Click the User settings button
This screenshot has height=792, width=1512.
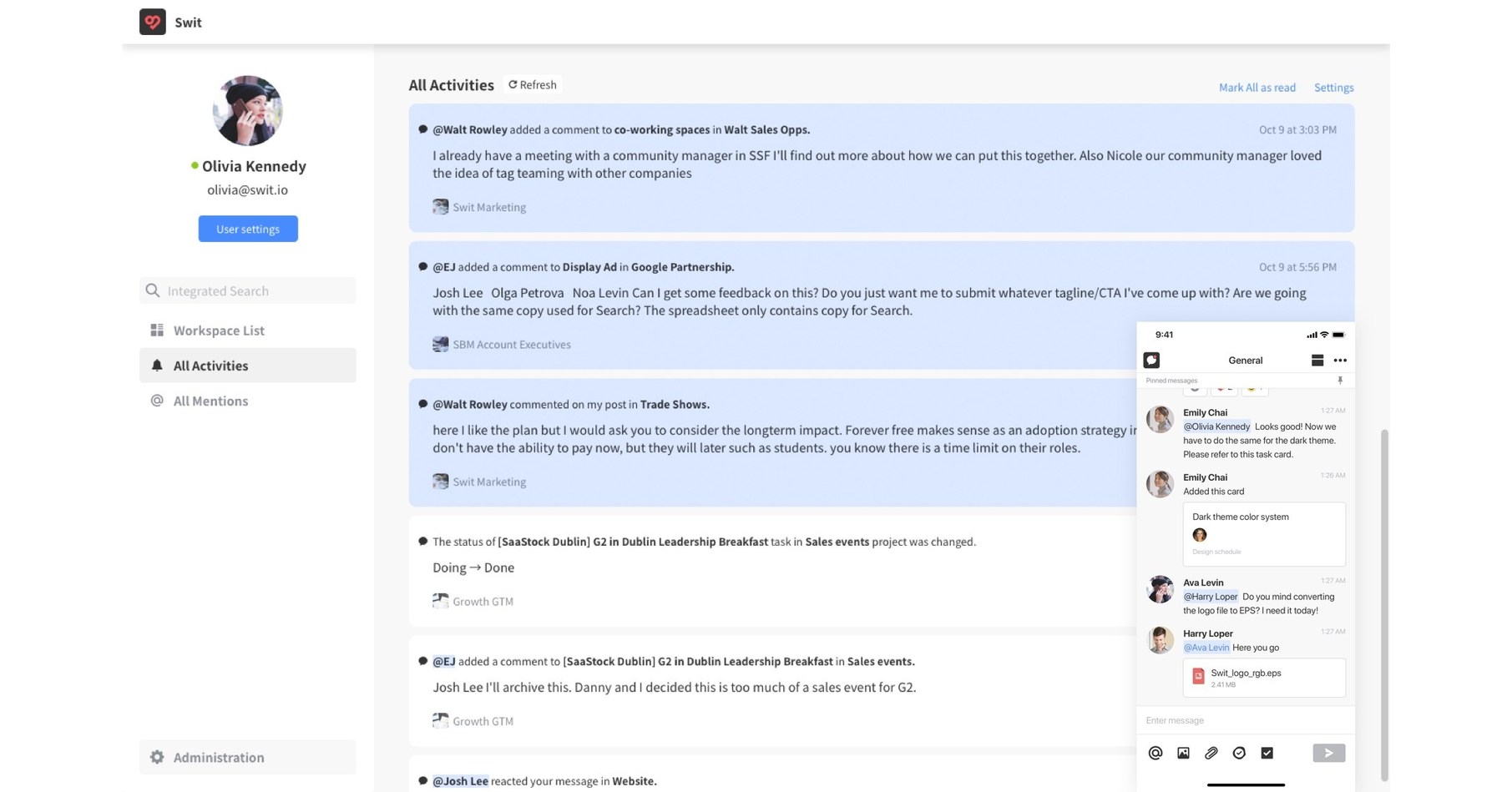(x=247, y=228)
